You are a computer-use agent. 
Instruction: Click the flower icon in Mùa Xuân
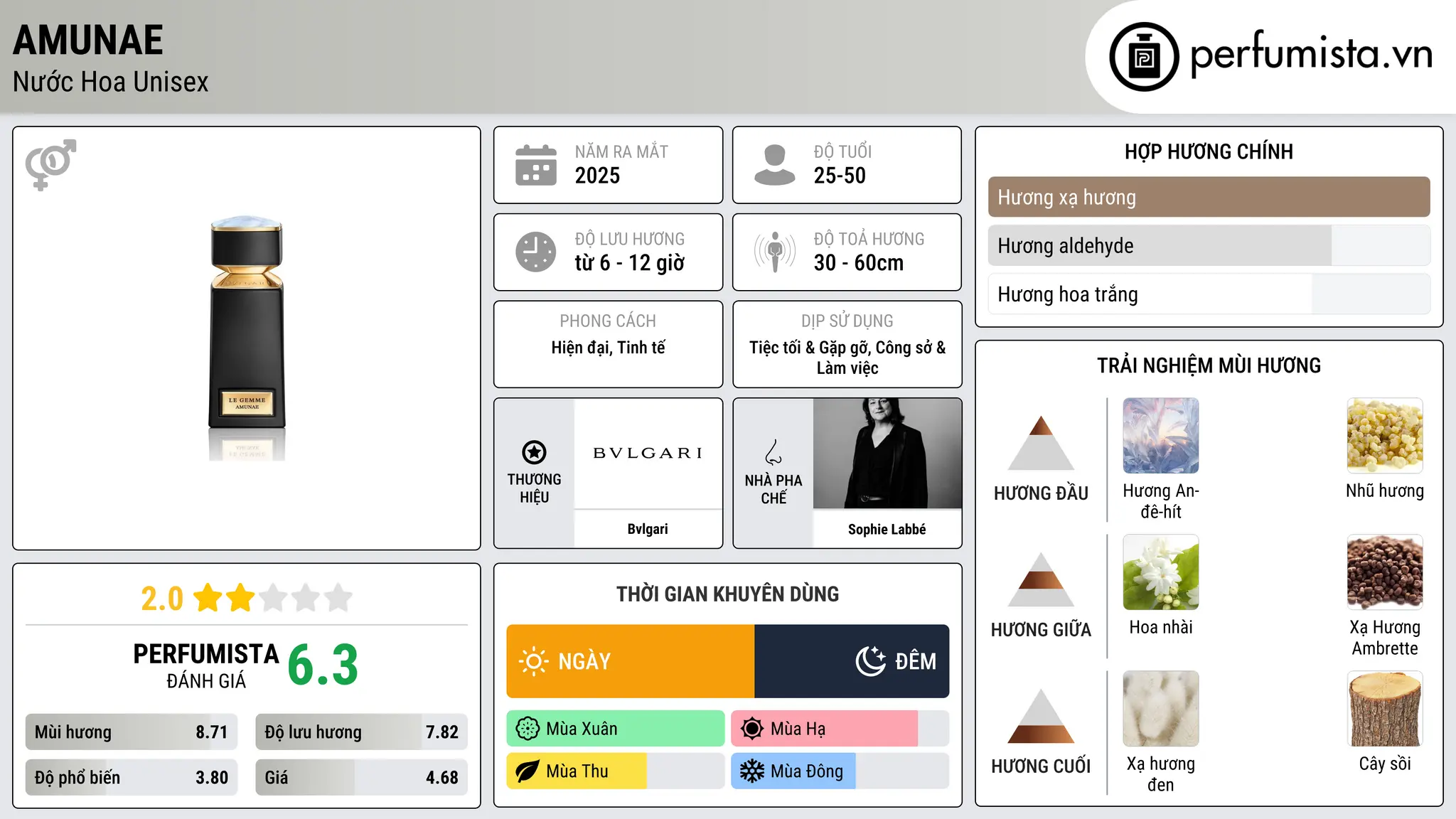coord(528,729)
